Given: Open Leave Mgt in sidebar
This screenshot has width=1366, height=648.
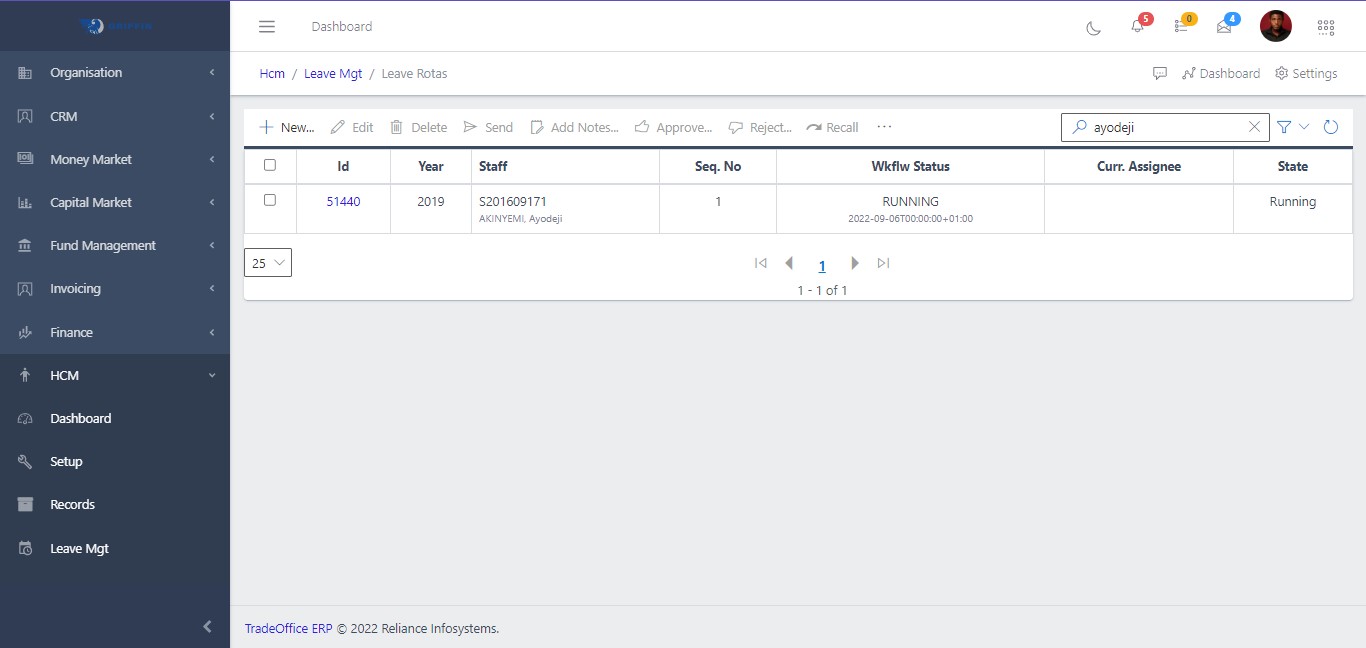Looking at the screenshot, I should tap(79, 548).
